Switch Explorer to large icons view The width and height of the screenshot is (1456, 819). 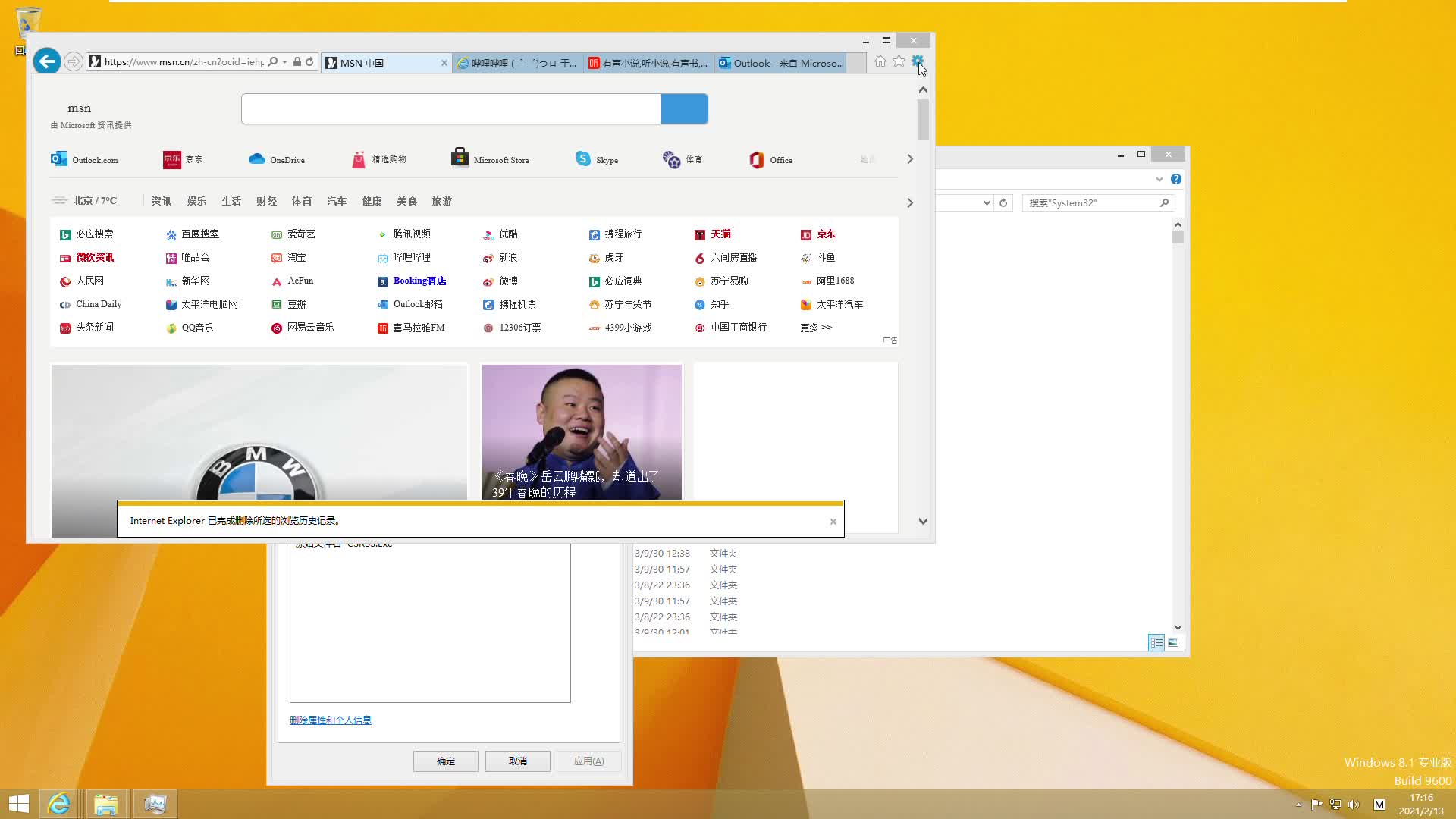pyautogui.click(x=1173, y=643)
